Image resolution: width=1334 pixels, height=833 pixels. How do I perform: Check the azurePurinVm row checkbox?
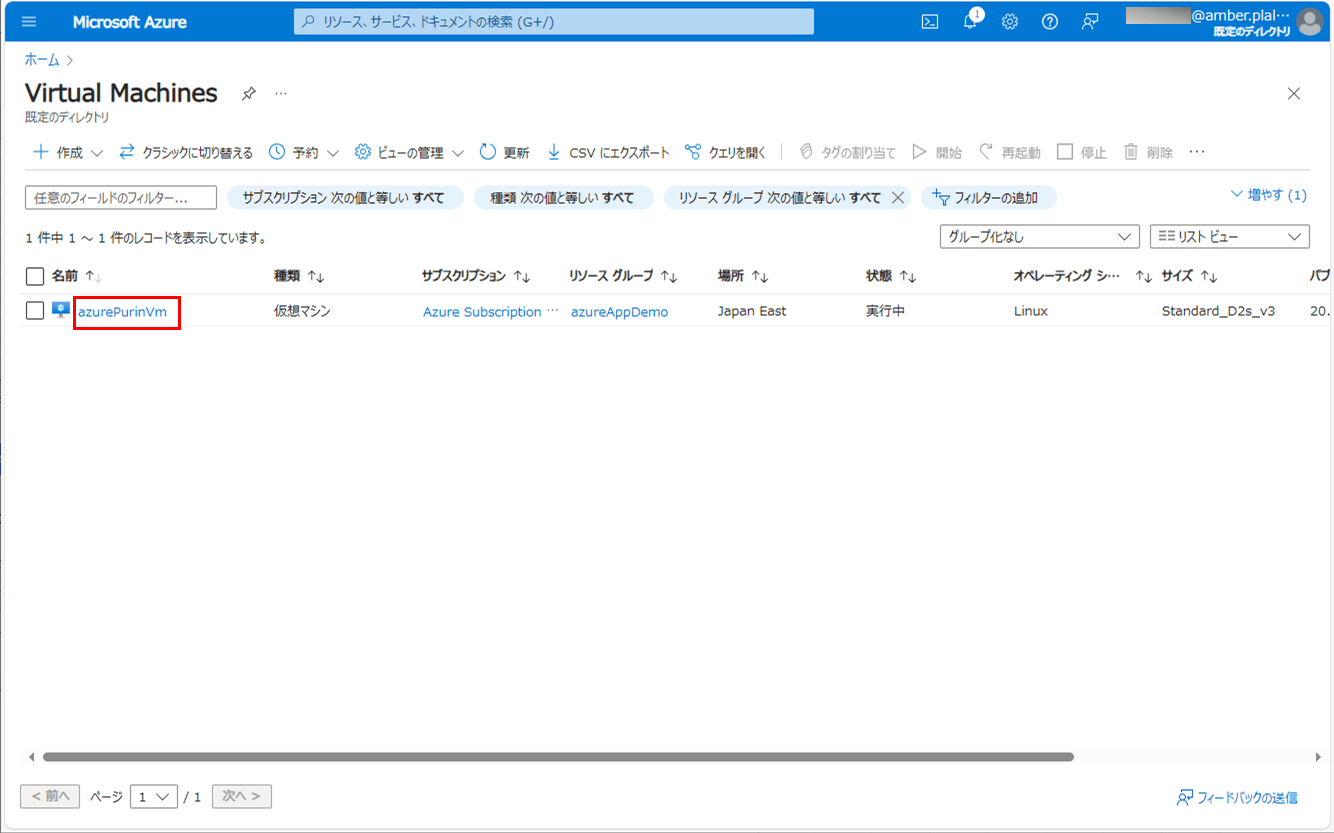pos(35,311)
